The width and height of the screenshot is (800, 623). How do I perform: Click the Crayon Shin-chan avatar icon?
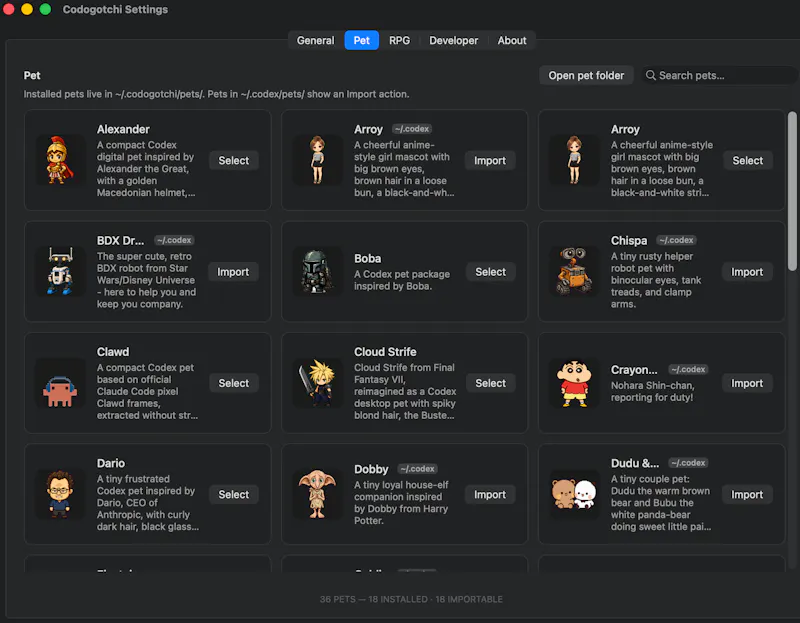coord(574,383)
